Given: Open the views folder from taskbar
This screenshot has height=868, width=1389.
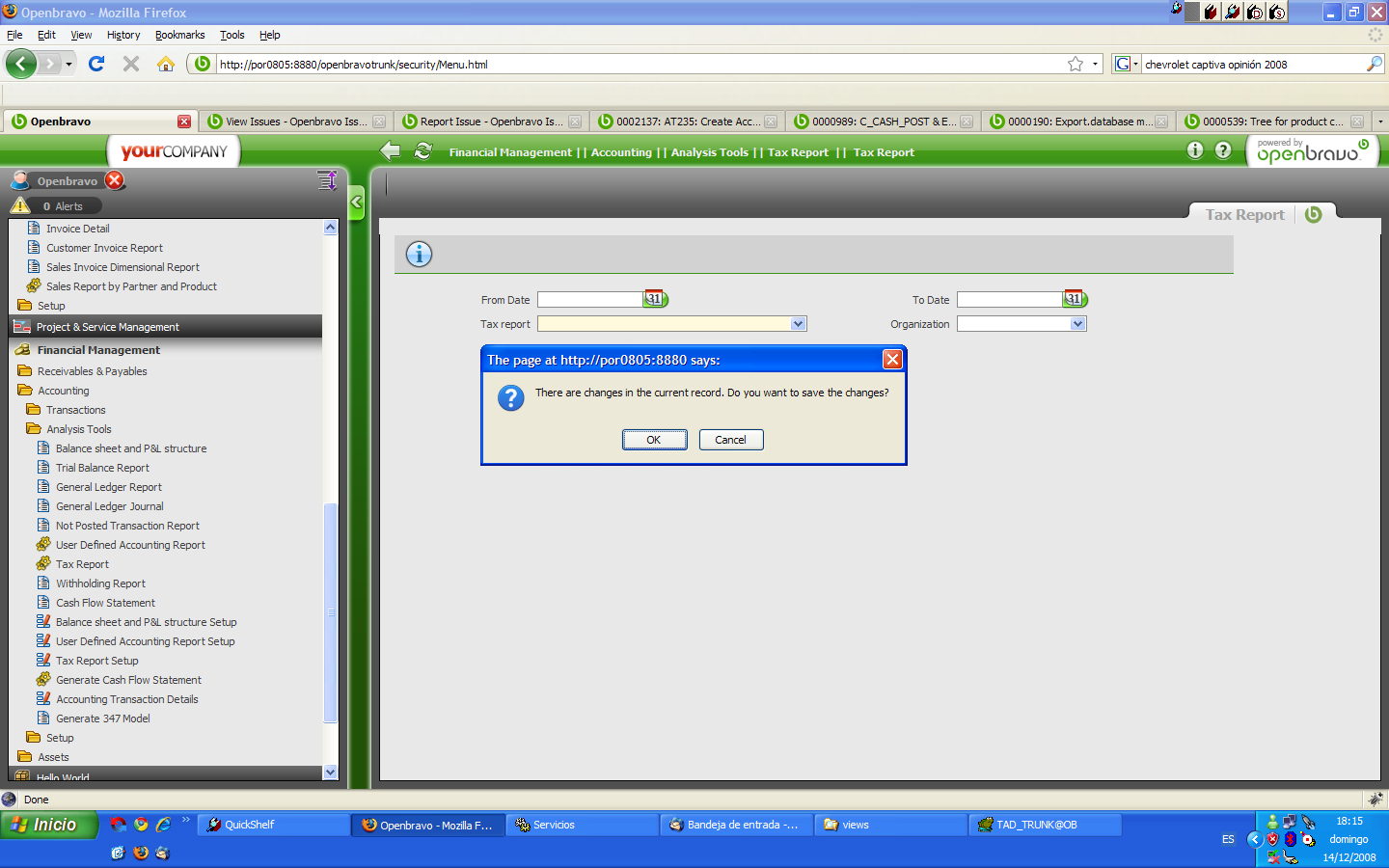Looking at the screenshot, I should pos(890,825).
